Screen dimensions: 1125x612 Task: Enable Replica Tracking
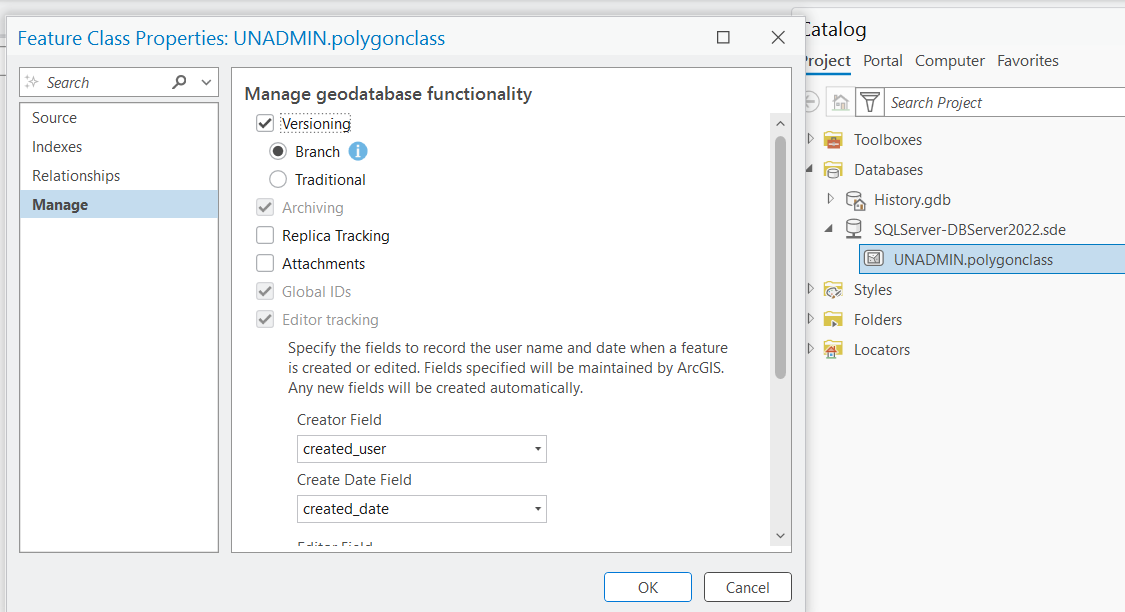265,235
